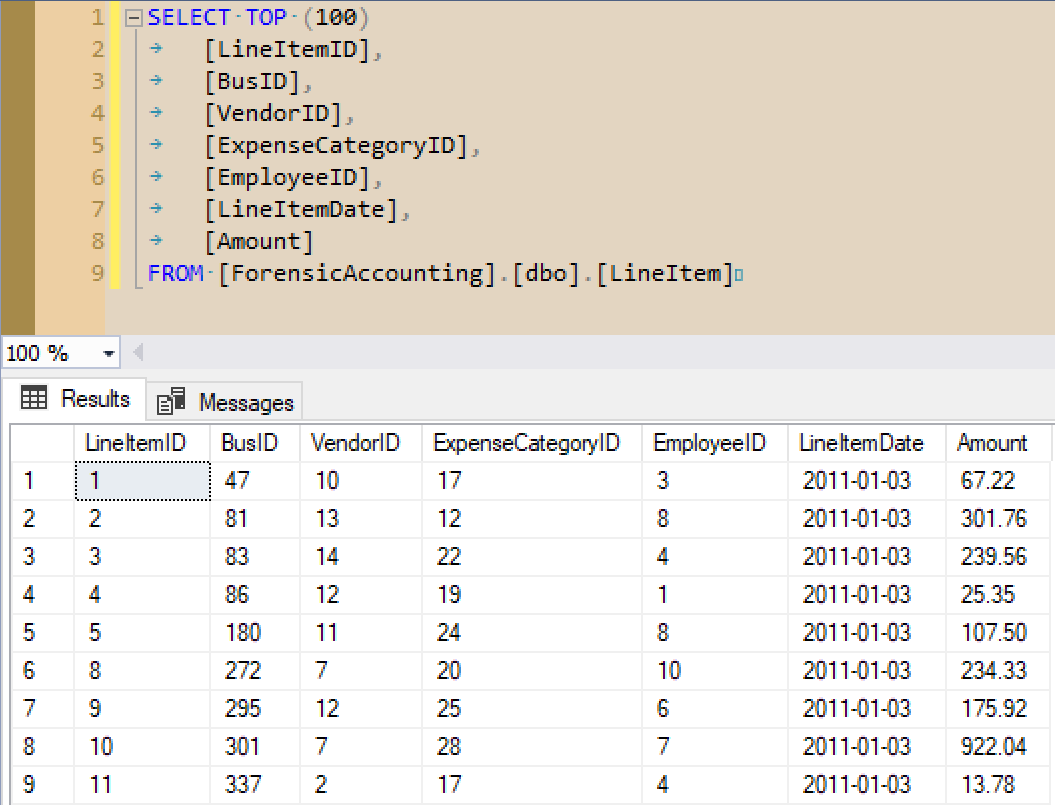The width and height of the screenshot is (1055, 805).
Task: Select entire row 5 via row header
Action: click(40, 633)
